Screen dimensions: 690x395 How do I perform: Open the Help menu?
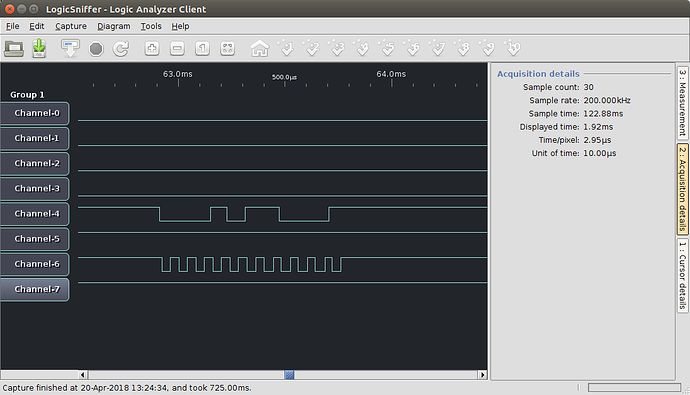pos(180,26)
